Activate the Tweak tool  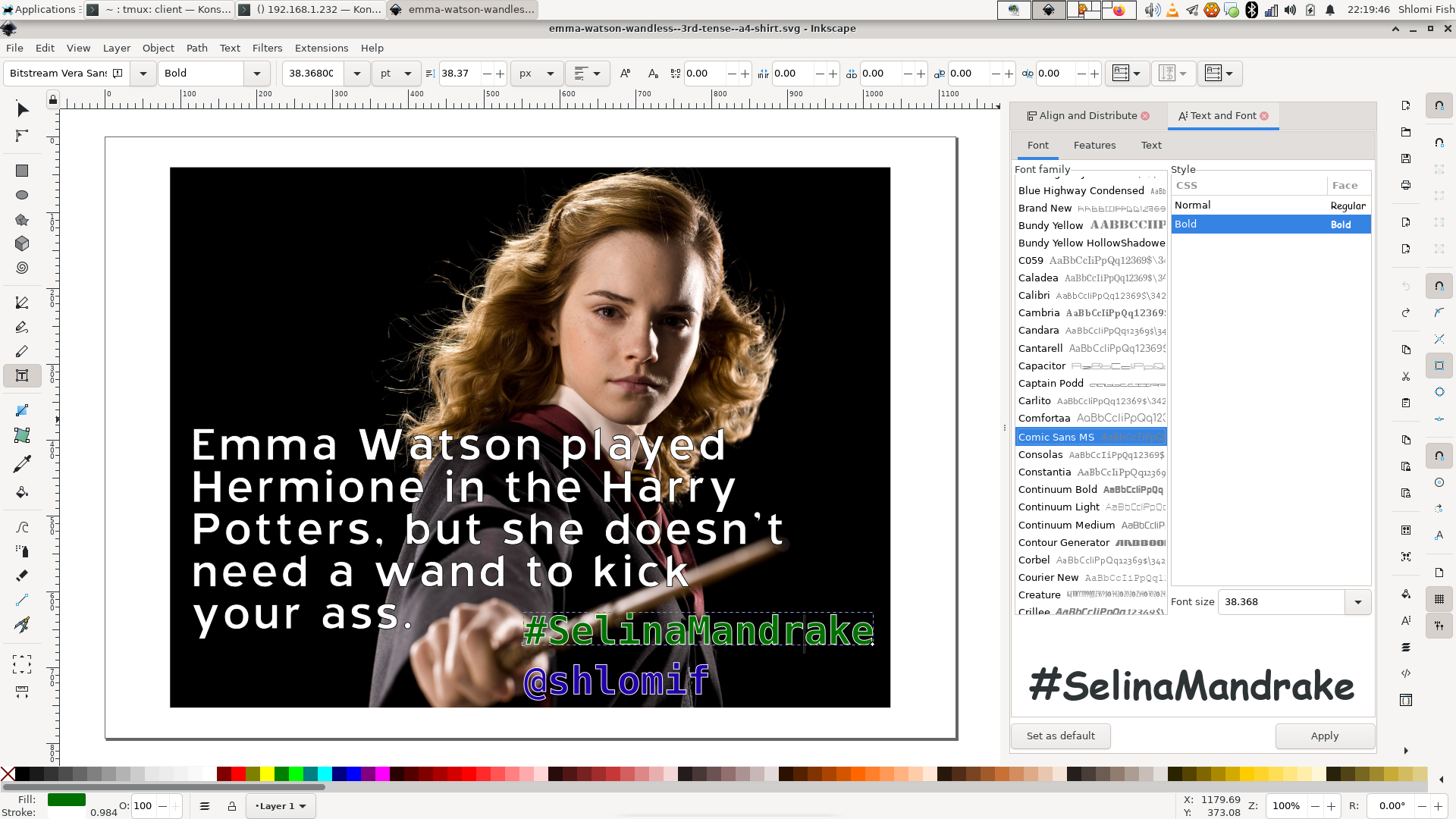[22, 527]
